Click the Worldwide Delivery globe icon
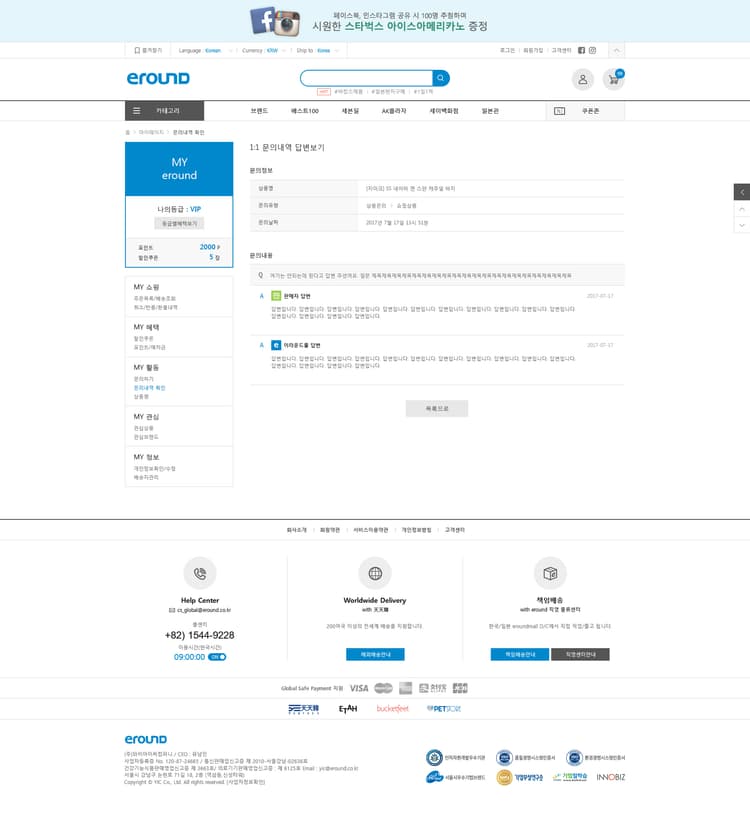The height and width of the screenshot is (813, 750). click(375, 573)
